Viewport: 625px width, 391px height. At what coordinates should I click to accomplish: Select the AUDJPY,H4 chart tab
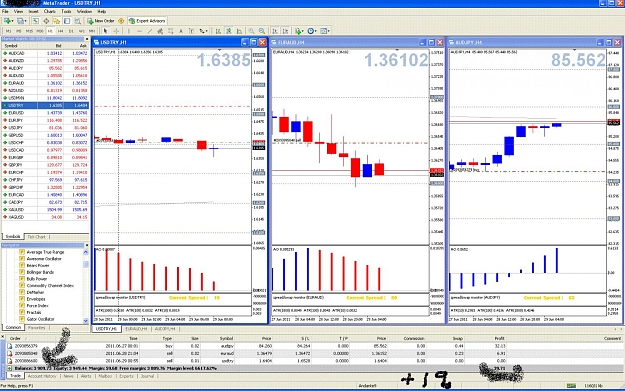pyautogui.click(x=165, y=329)
